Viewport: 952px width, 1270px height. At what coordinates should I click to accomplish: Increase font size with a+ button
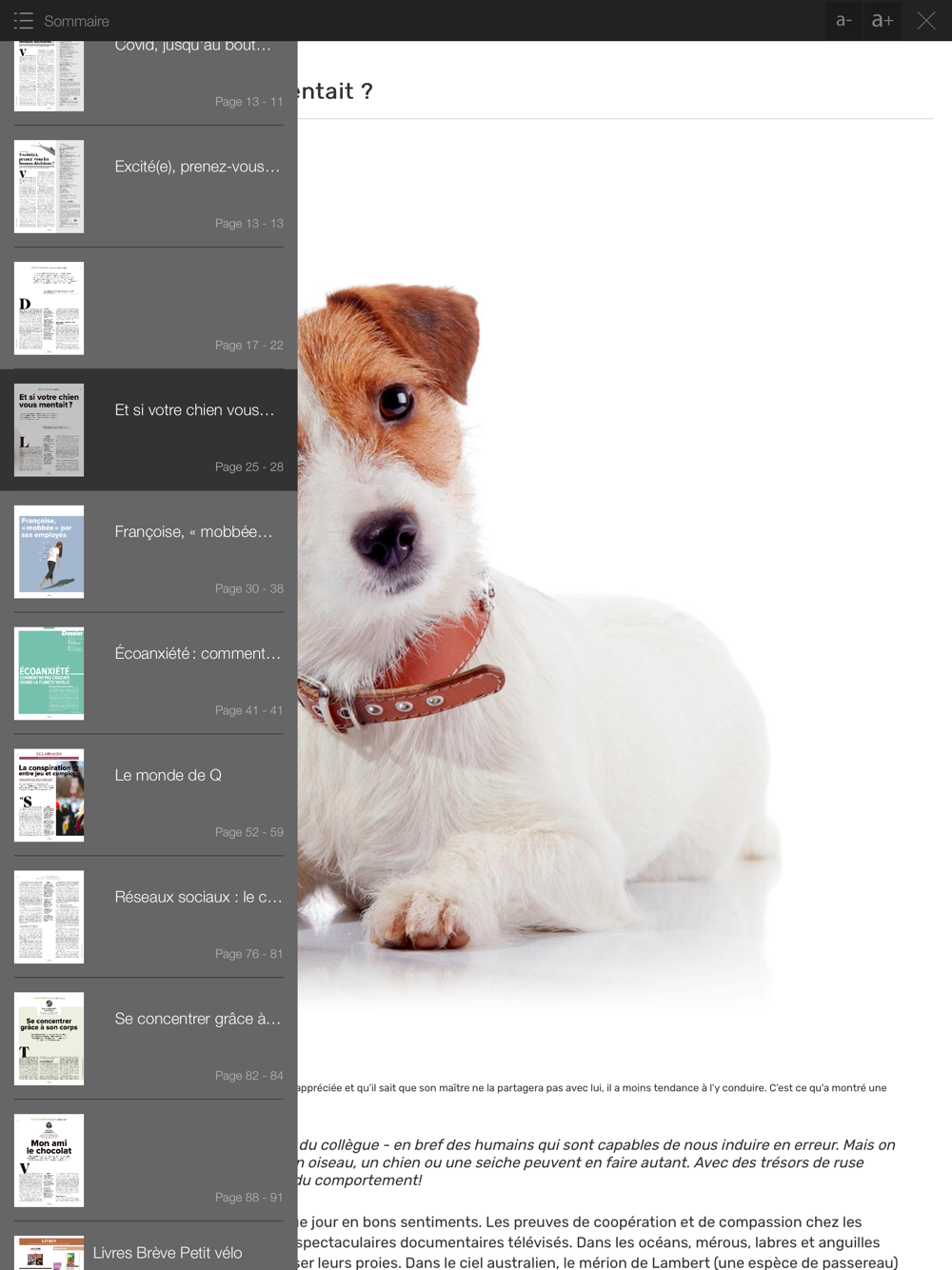[x=883, y=20]
